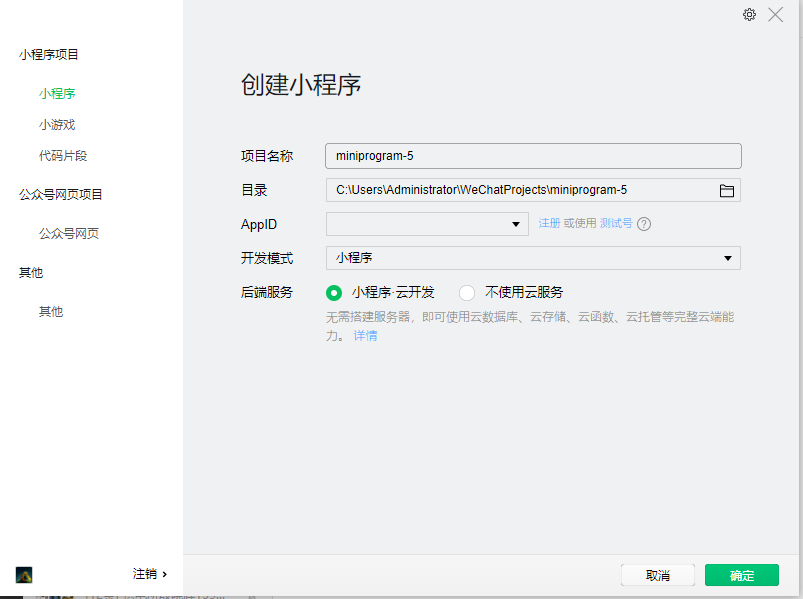Select the 小程序·云开发 radio option
This screenshot has width=803, height=599.
point(334,293)
